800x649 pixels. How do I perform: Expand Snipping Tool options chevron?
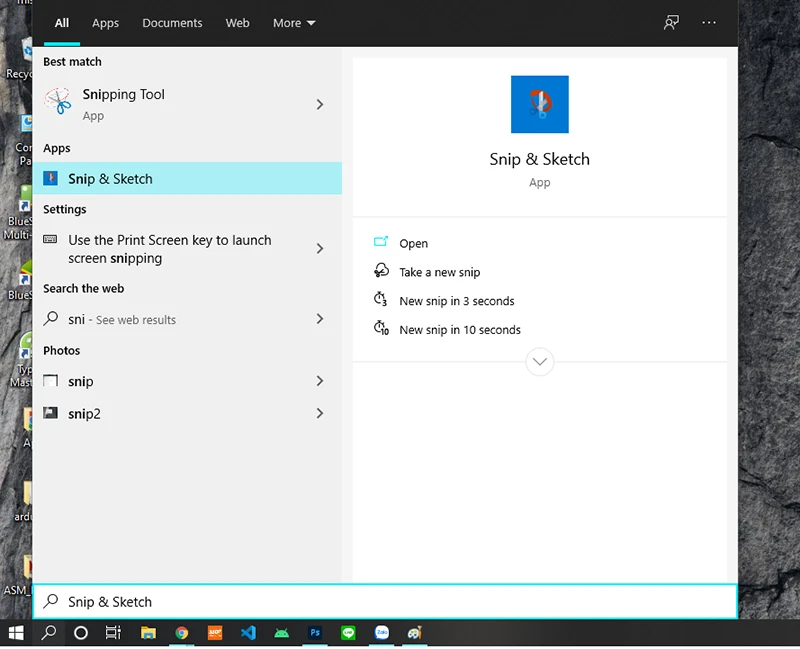click(320, 104)
